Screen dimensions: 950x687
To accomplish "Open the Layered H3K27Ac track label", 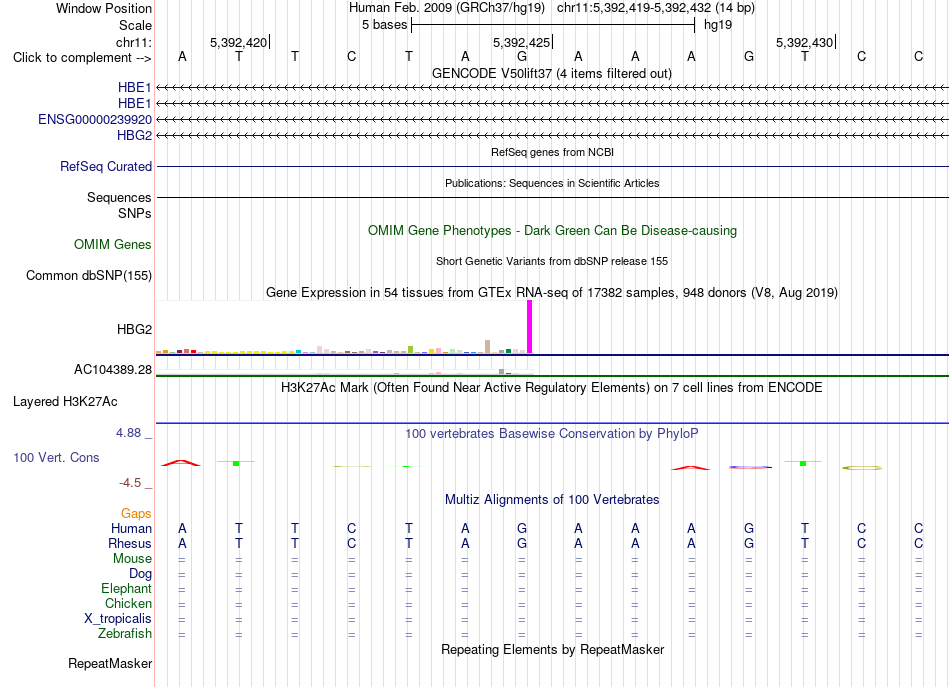I will (x=65, y=402).
